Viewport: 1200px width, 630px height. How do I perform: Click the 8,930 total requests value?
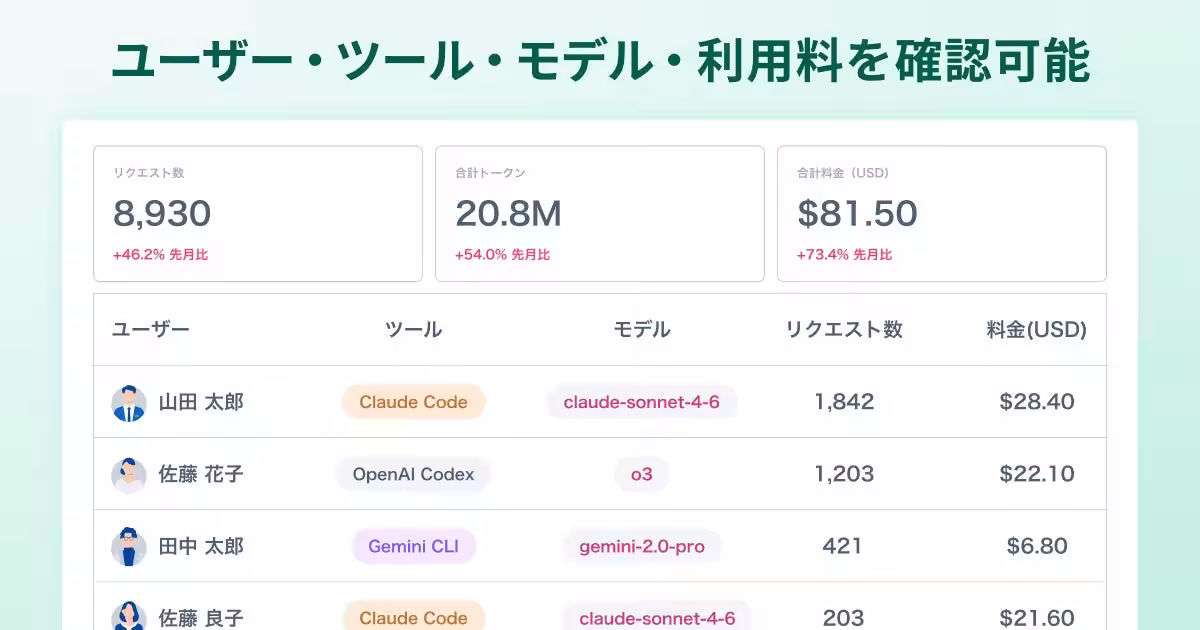click(162, 213)
